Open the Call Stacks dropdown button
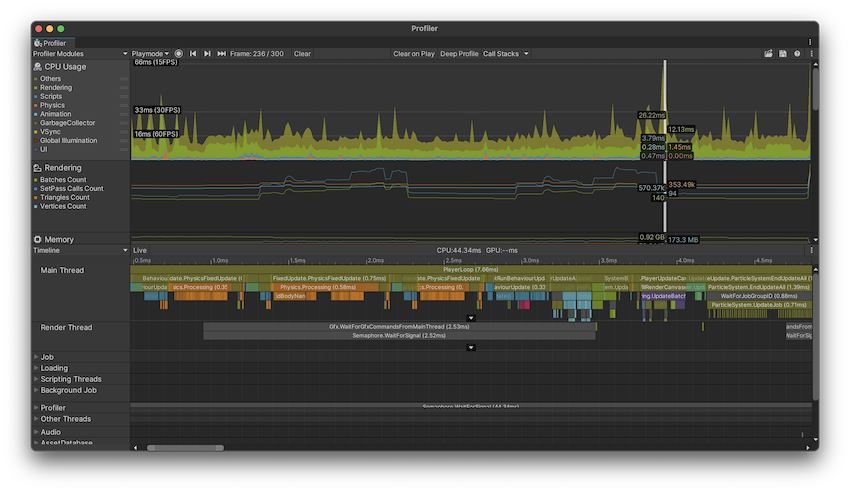Screen dimensions: 850x492 pos(506,54)
